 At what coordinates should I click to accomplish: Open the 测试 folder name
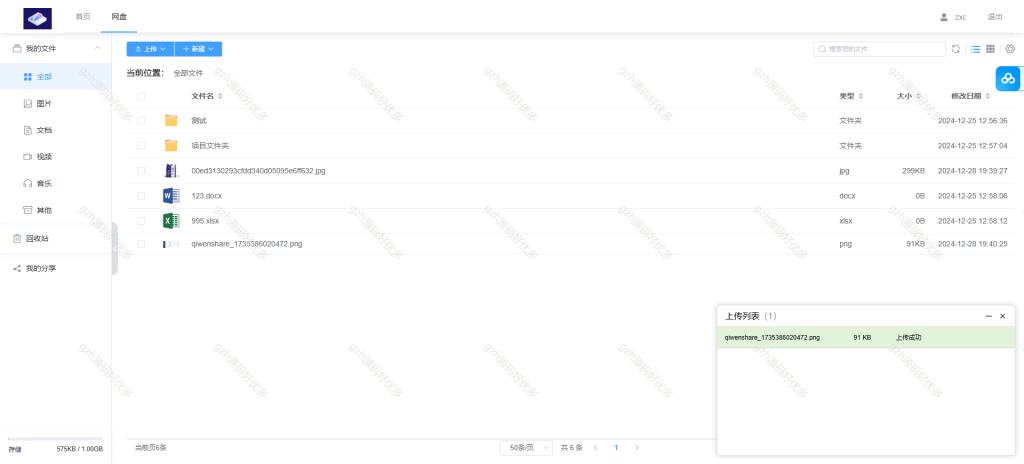[199, 121]
